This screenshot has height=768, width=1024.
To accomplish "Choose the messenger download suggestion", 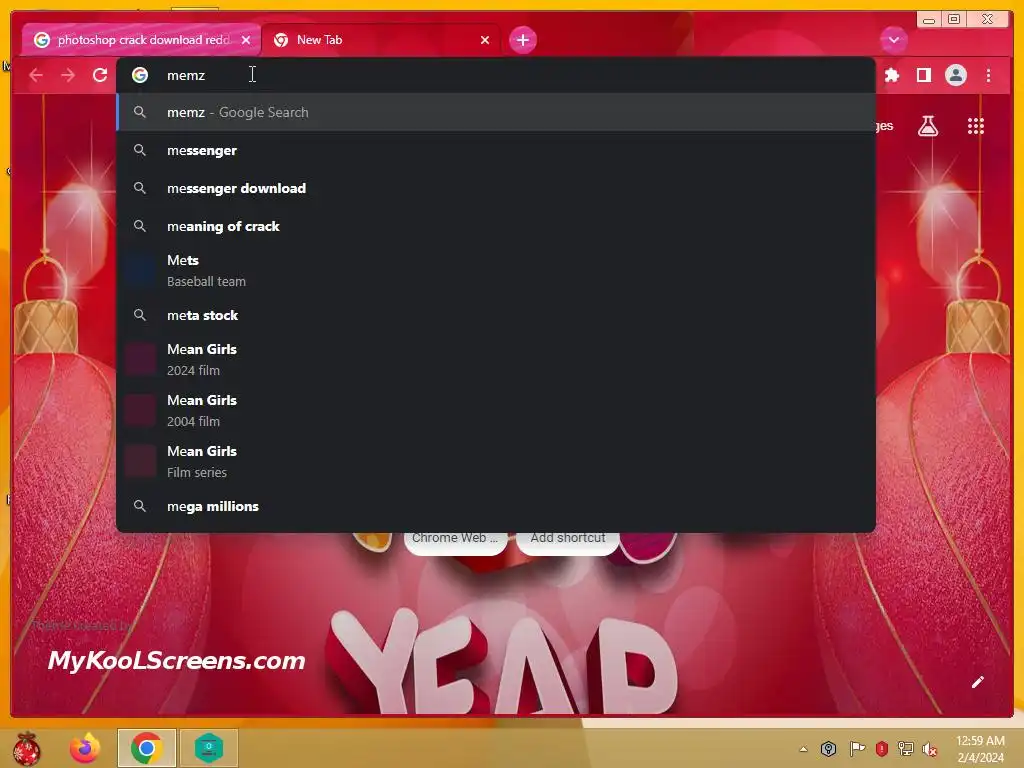I will tap(496, 188).
